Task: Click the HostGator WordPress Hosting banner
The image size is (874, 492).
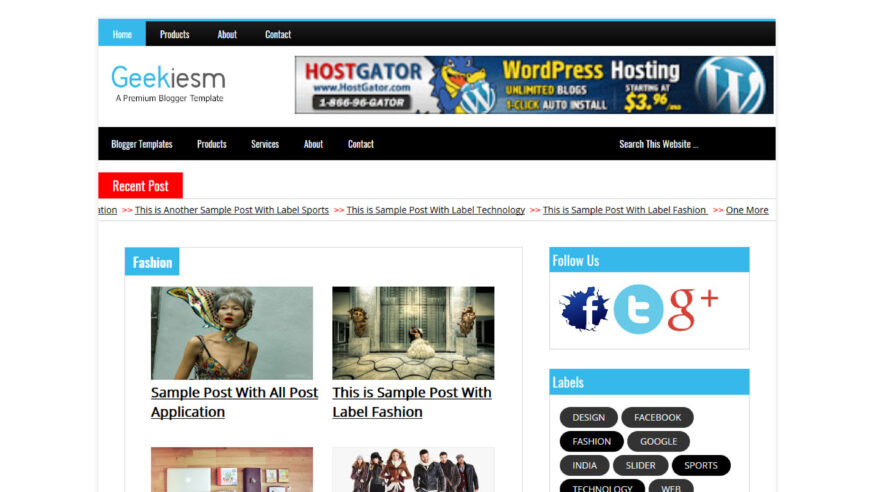Action: (534, 85)
